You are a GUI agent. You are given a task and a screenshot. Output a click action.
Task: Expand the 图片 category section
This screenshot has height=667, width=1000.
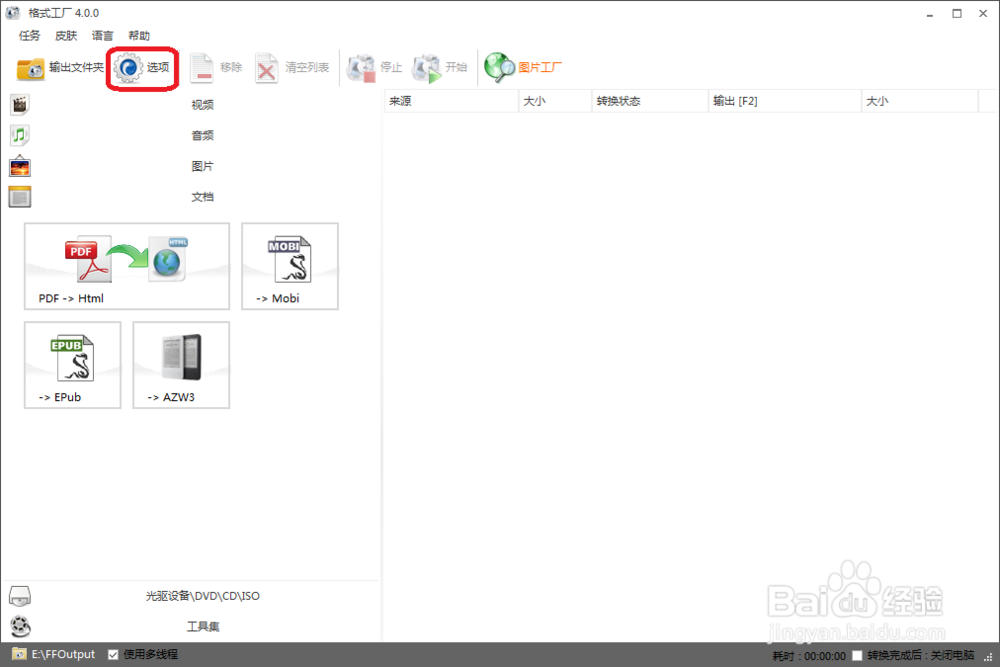coord(202,166)
